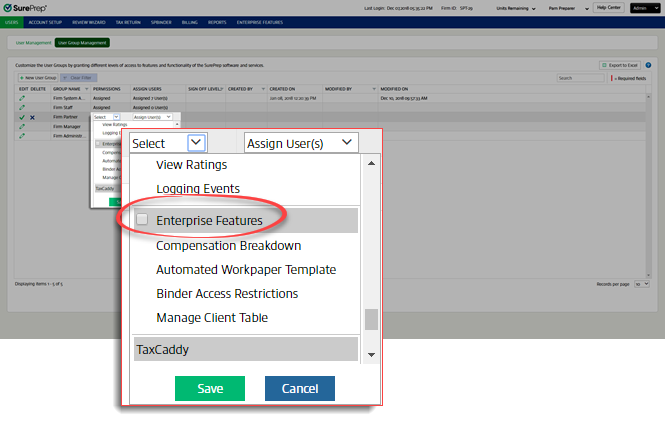Click the edit pencil for Firm Staff
The image size is (665, 421).
21,108
